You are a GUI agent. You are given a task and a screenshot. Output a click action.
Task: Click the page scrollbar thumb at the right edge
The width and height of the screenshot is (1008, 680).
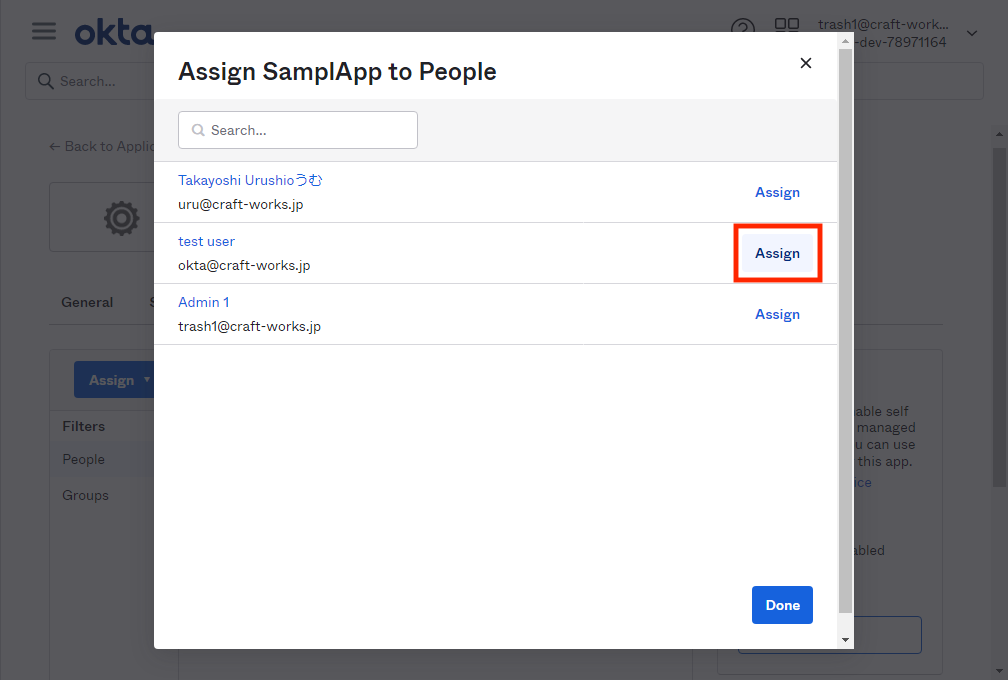[x=999, y=318]
